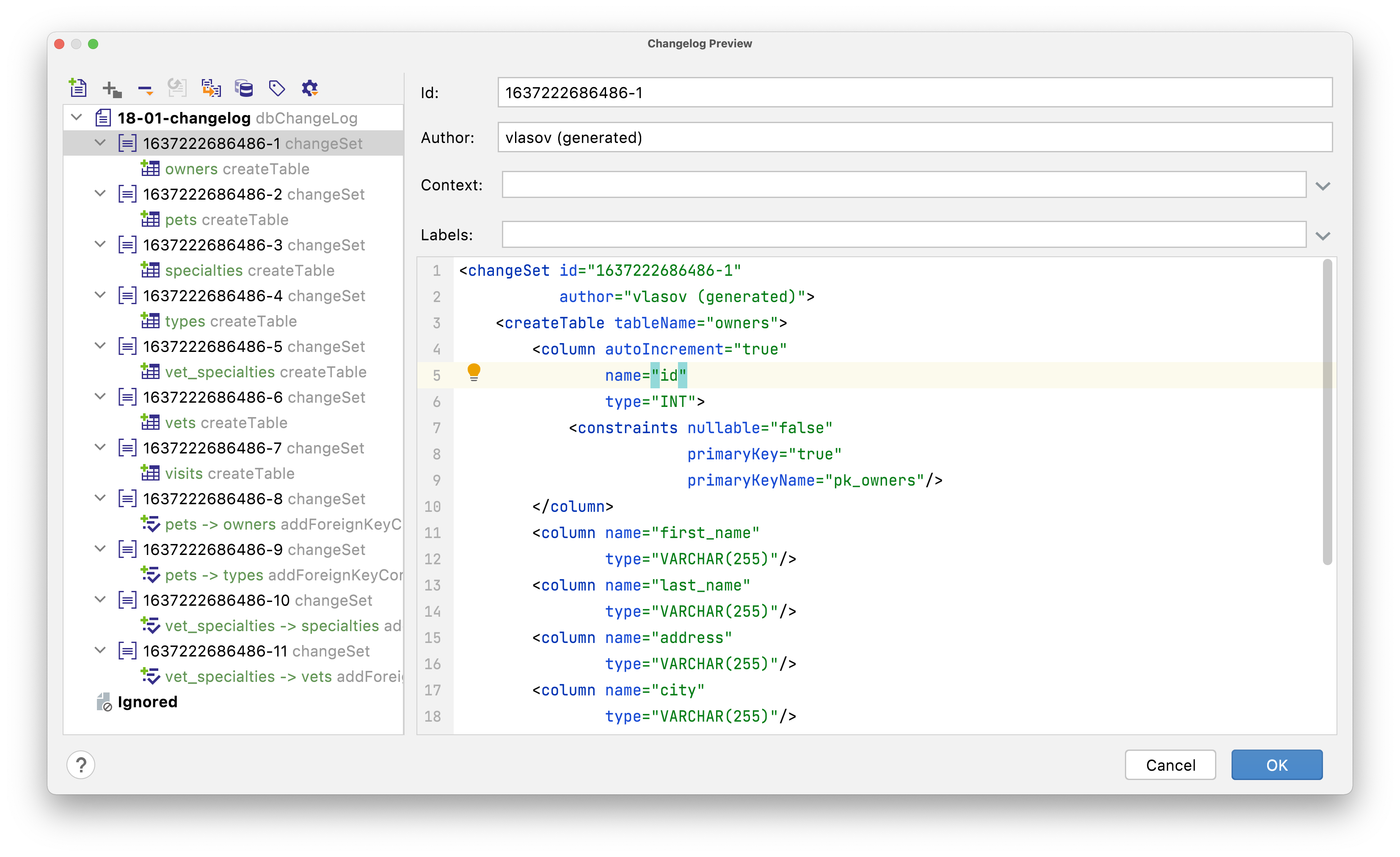
Task: Click the help question mark button
Action: pyautogui.click(x=82, y=764)
